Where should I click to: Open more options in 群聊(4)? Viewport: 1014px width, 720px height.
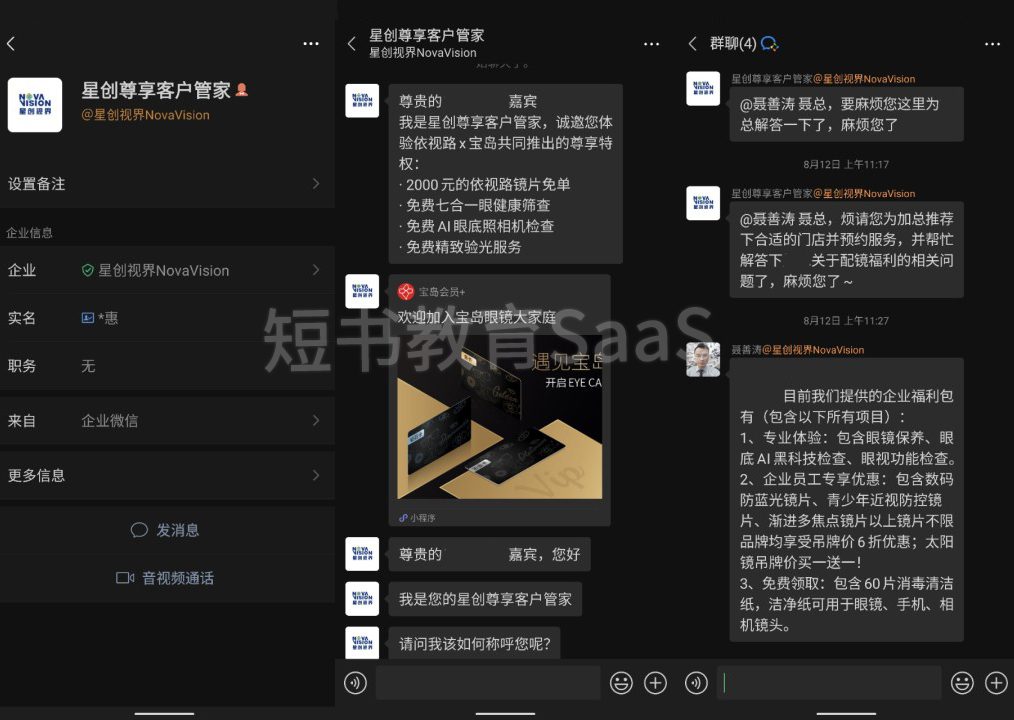[x=993, y=43]
